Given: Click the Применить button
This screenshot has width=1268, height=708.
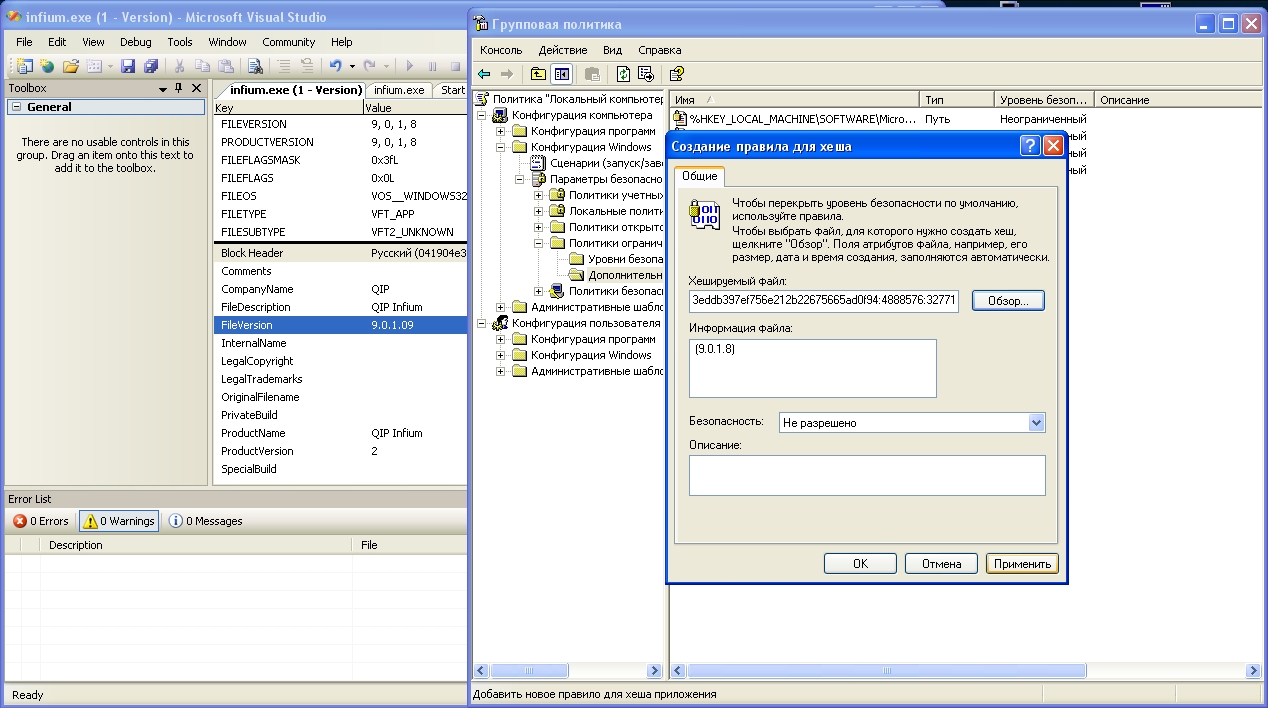Looking at the screenshot, I should click(1022, 564).
